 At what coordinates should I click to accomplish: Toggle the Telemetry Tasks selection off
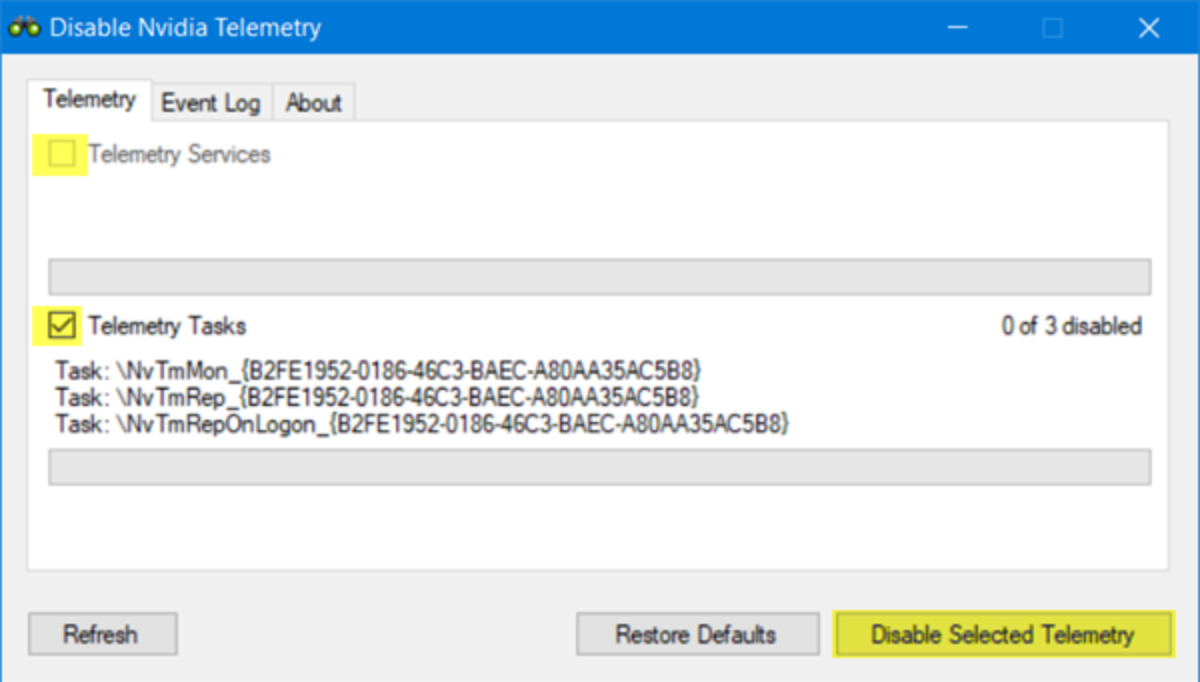tap(62, 325)
